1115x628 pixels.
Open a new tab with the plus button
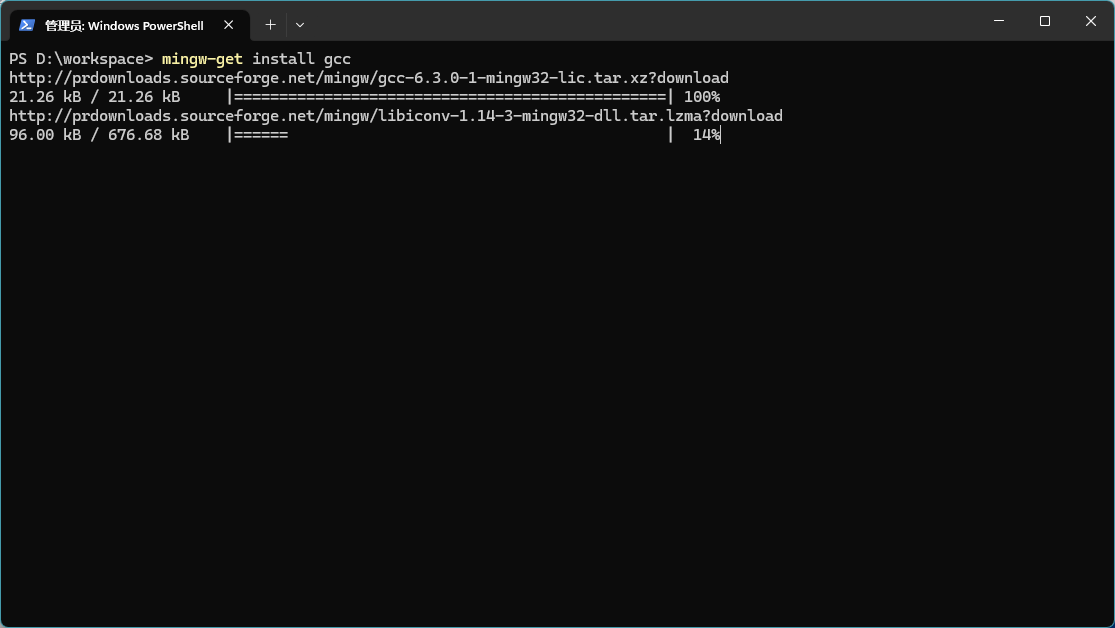coord(270,25)
